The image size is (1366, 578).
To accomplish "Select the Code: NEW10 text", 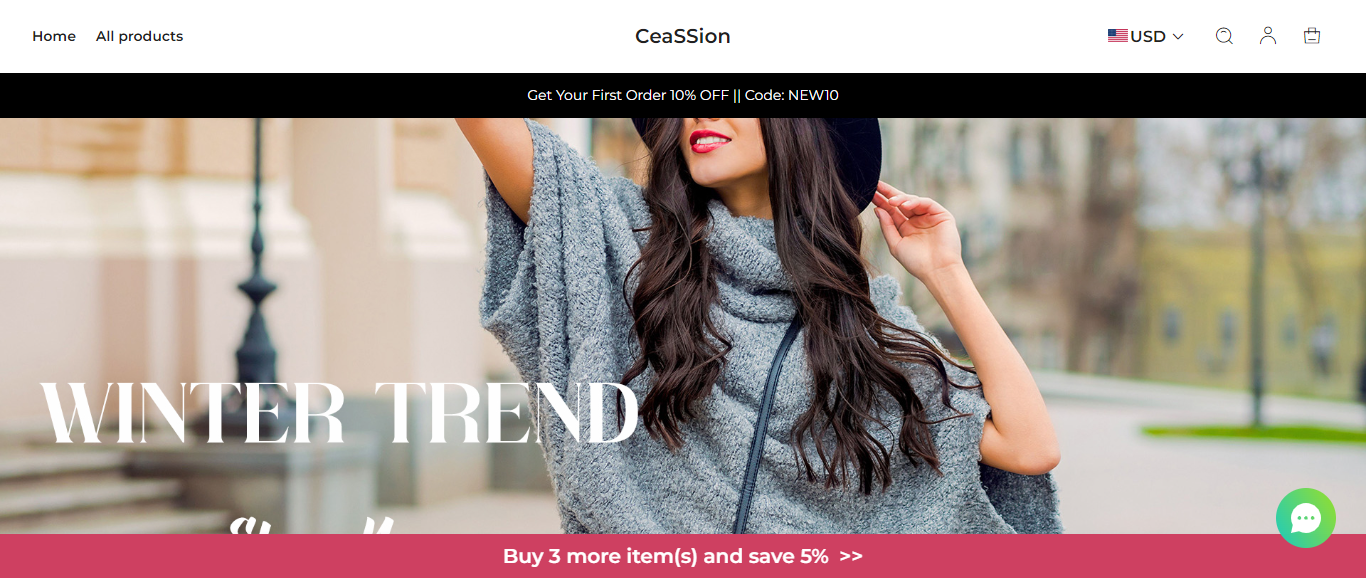I will (x=792, y=95).
